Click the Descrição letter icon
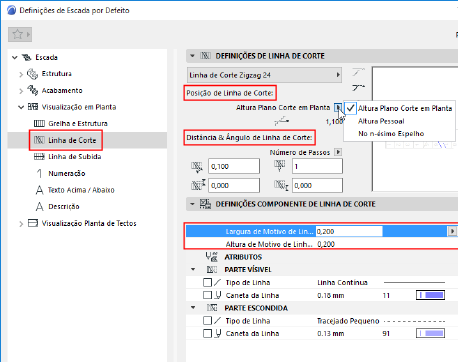The image size is (458, 362). click(x=39, y=207)
